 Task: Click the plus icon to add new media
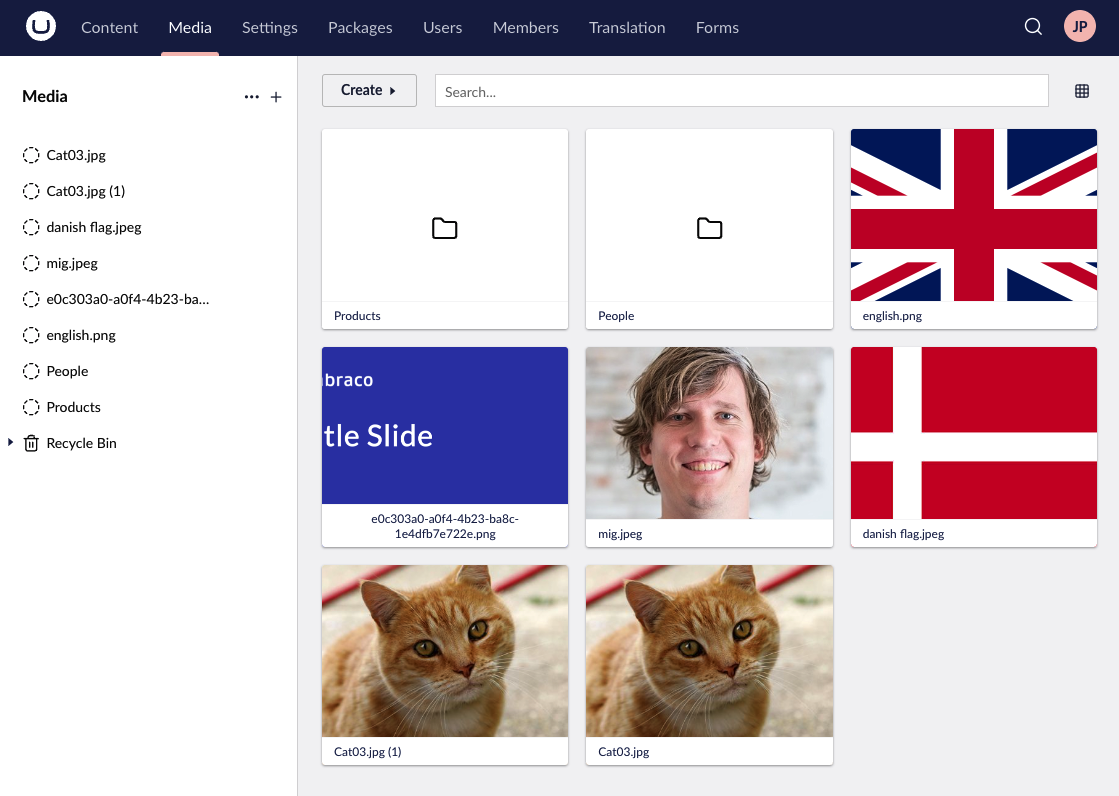[x=276, y=96]
